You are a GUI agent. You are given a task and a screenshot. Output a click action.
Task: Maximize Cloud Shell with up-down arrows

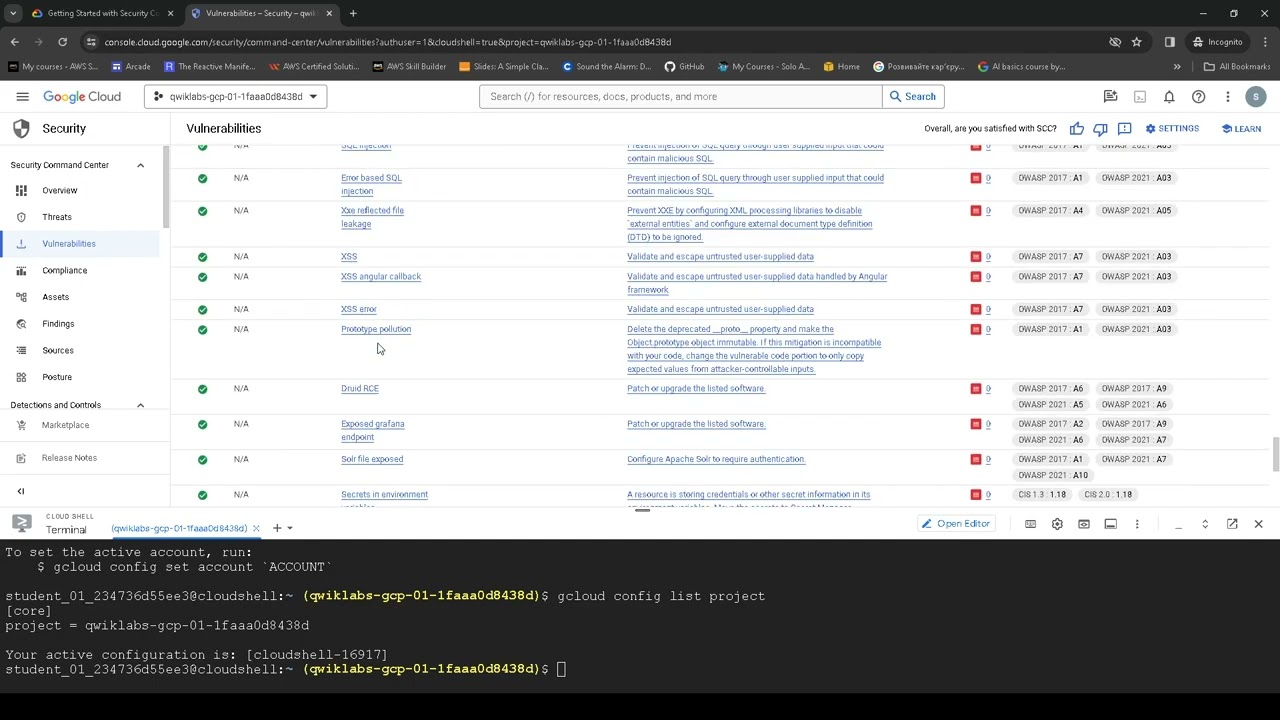click(x=1205, y=524)
